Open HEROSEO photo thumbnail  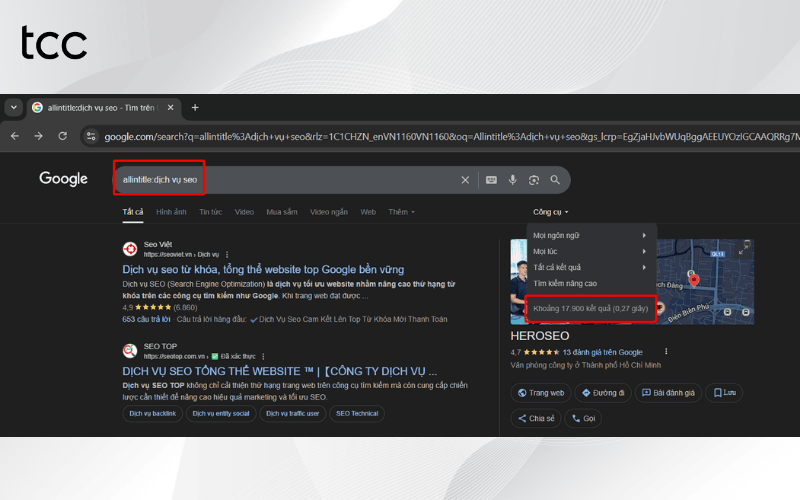pyautogui.click(x=518, y=282)
